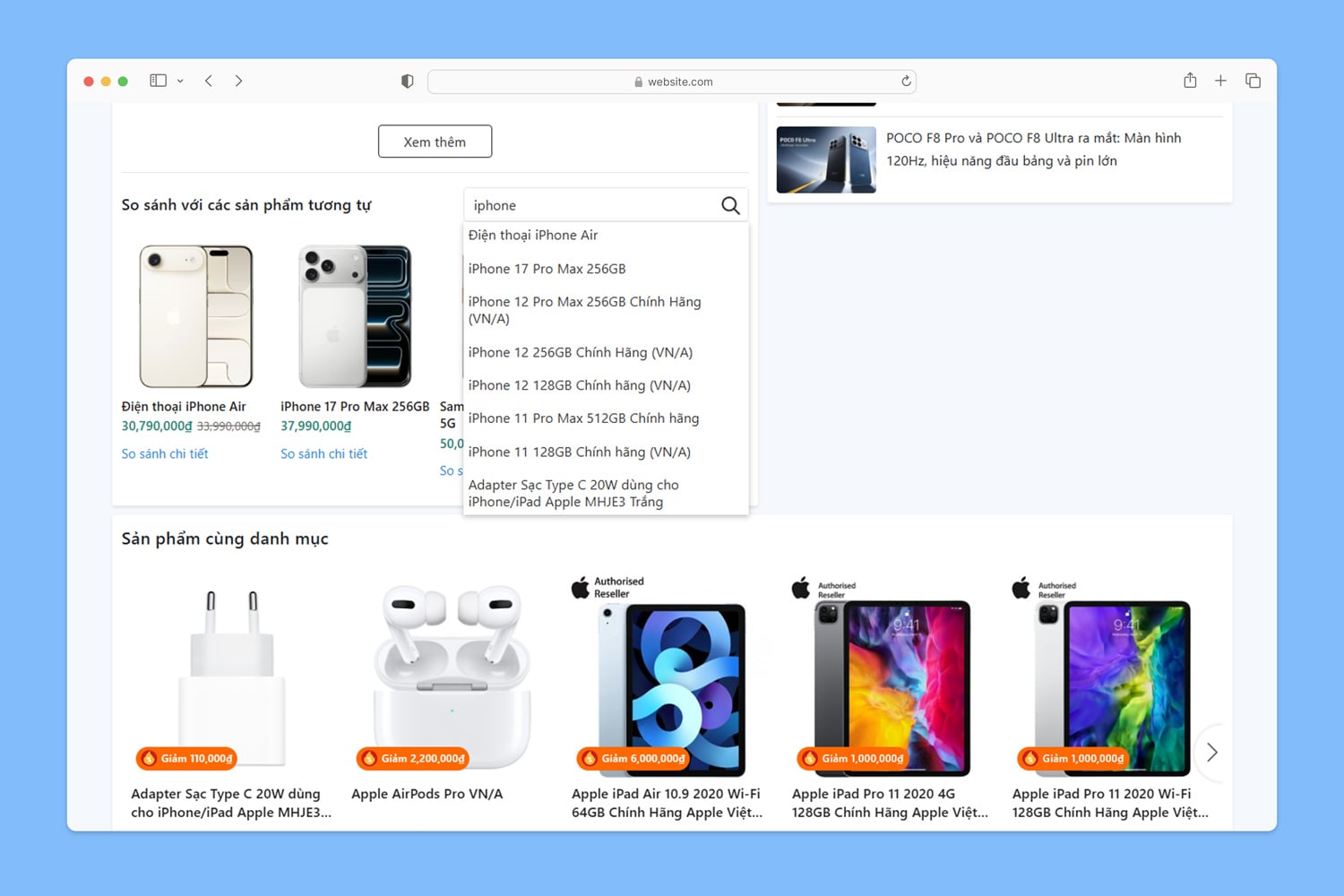1344x896 pixels.
Task: Choose 'Điện thoại iPhone Air' from suggestions
Action: point(533,235)
